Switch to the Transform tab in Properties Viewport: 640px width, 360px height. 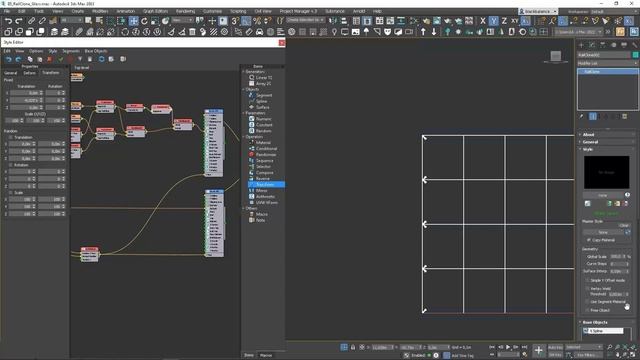[x=51, y=73]
